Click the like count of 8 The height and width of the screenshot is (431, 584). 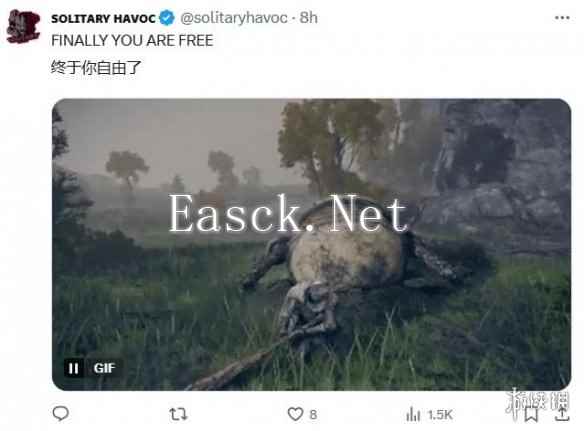click(313, 414)
